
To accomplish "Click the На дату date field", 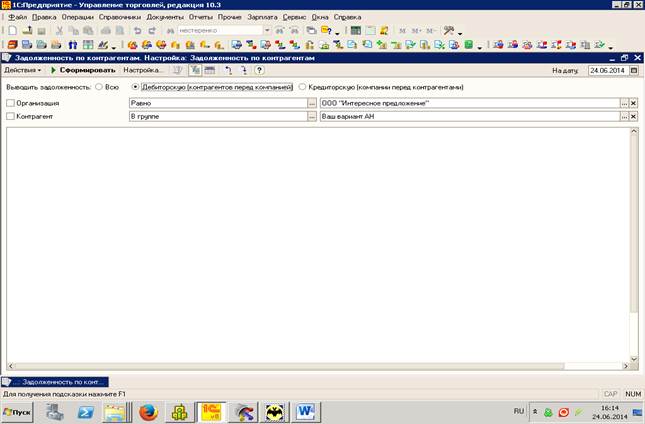I will click(x=609, y=70).
